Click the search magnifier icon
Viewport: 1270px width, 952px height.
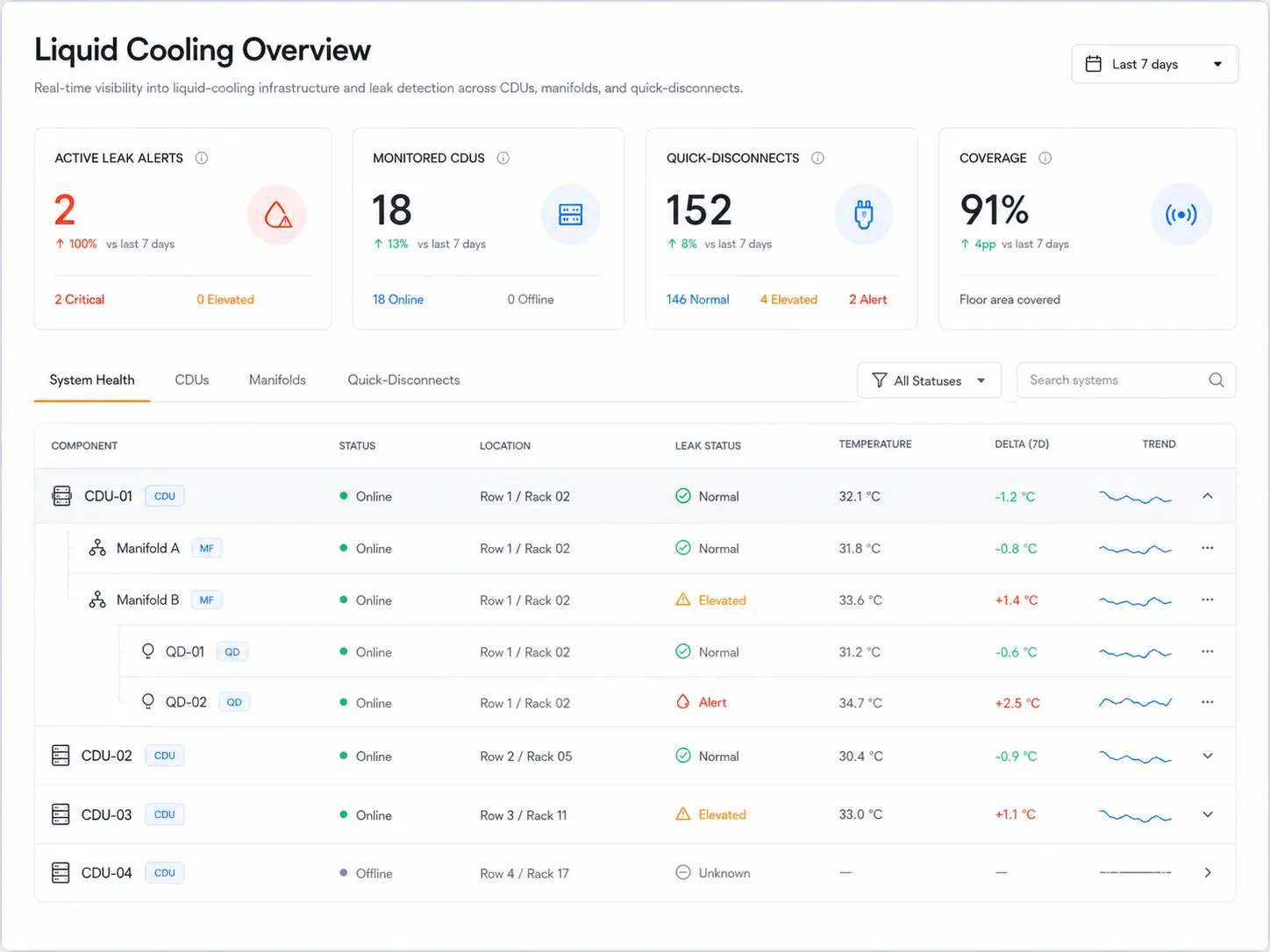(x=1216, y=380)
